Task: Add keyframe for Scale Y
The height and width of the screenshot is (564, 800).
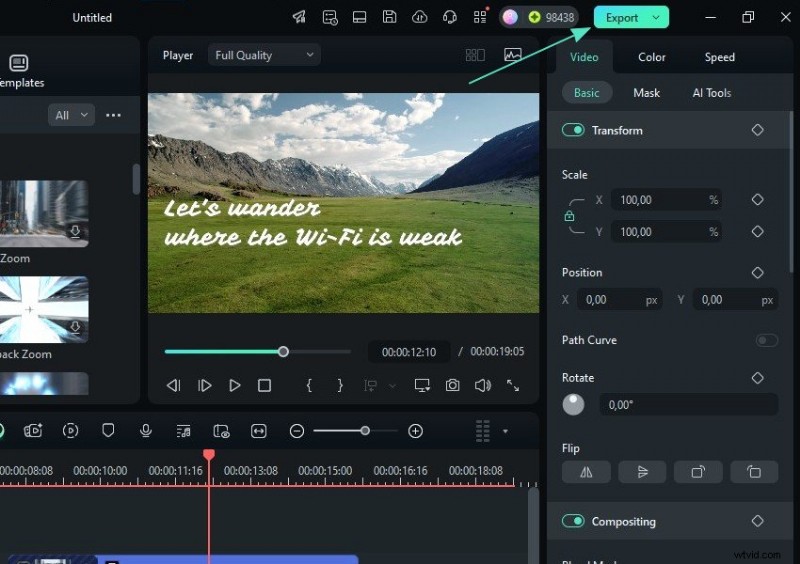Action: (x=757, y=232)
